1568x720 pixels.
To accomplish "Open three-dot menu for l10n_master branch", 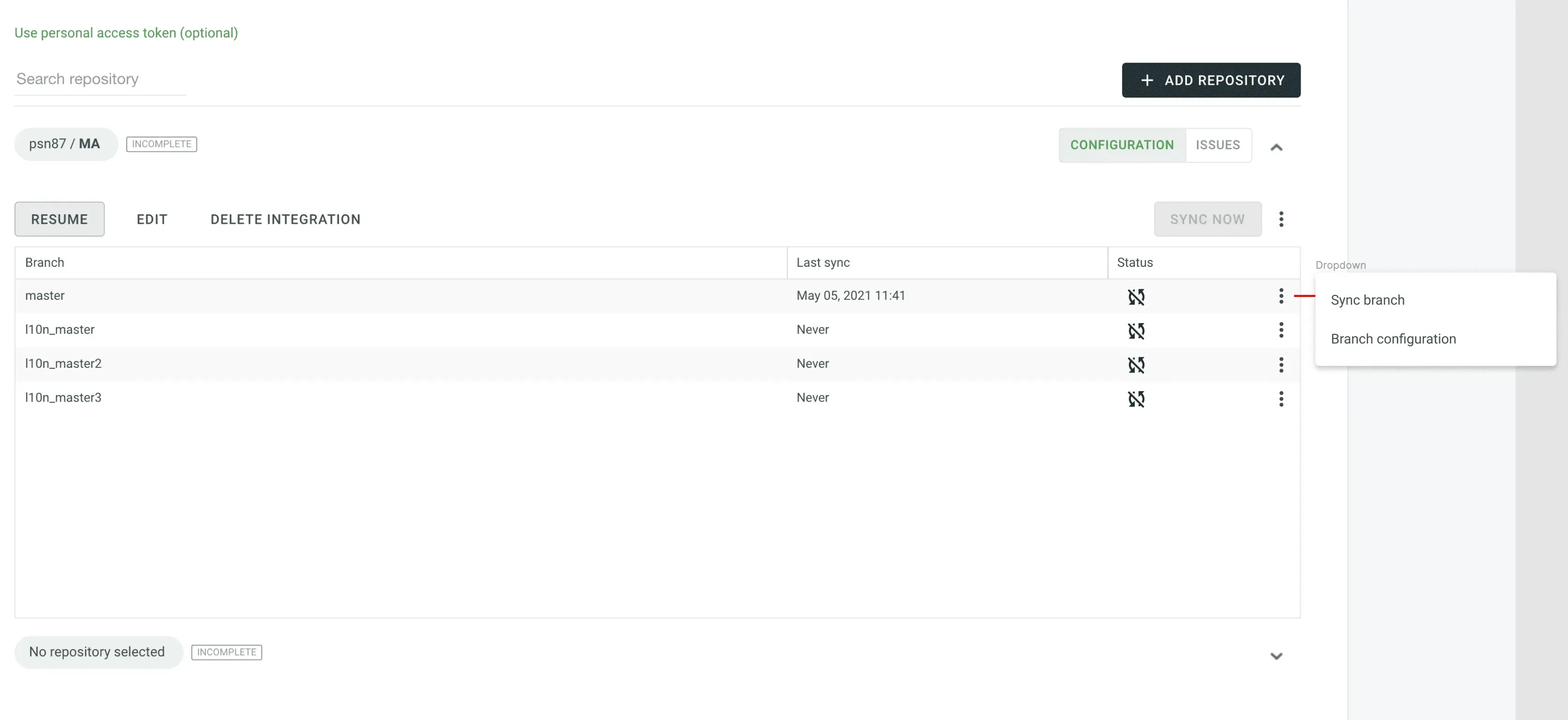I will pyautogui.click(x=1280, y=330).
